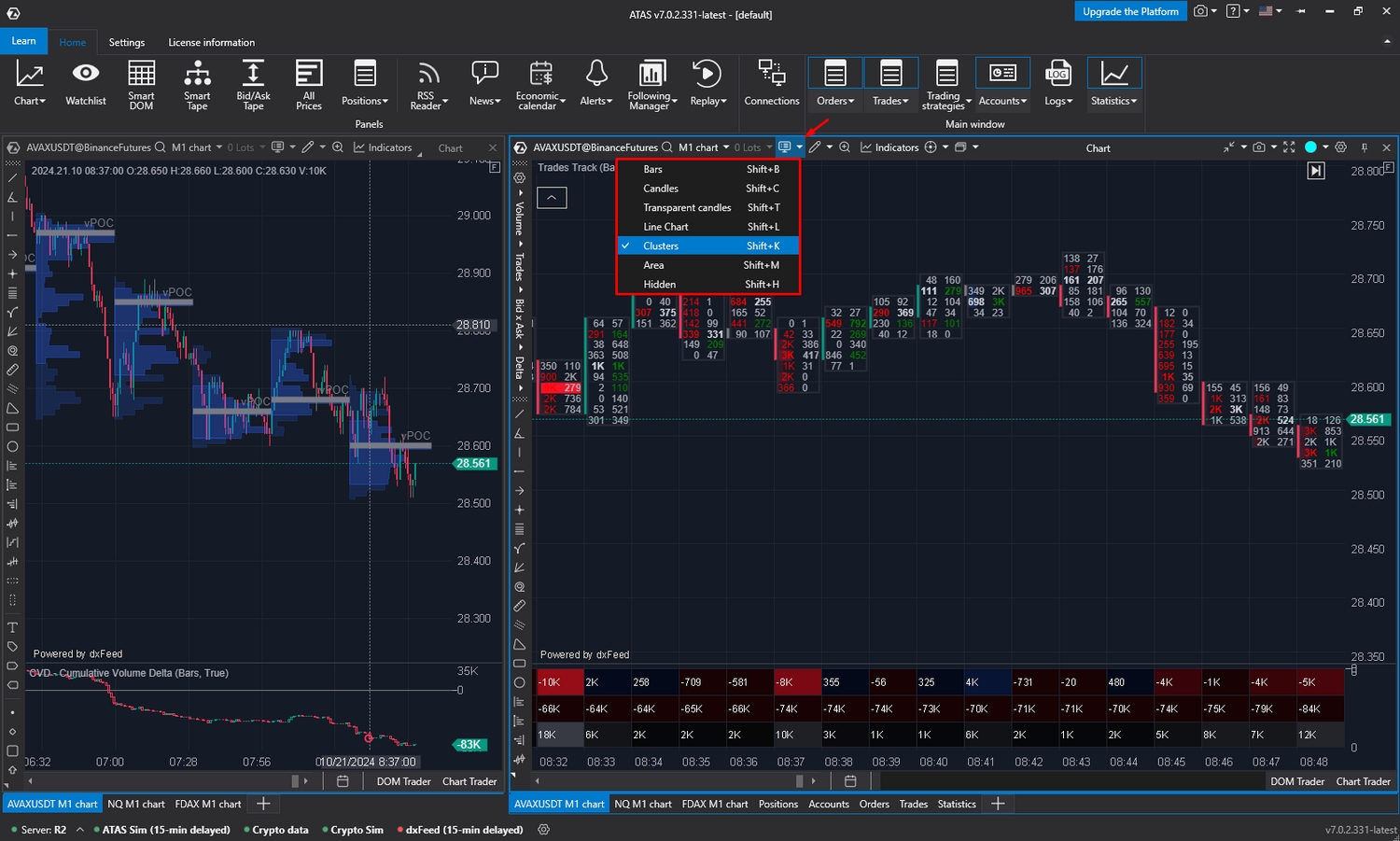Open the Connections window
The image size is (1400, 841).
pos(771,84)
